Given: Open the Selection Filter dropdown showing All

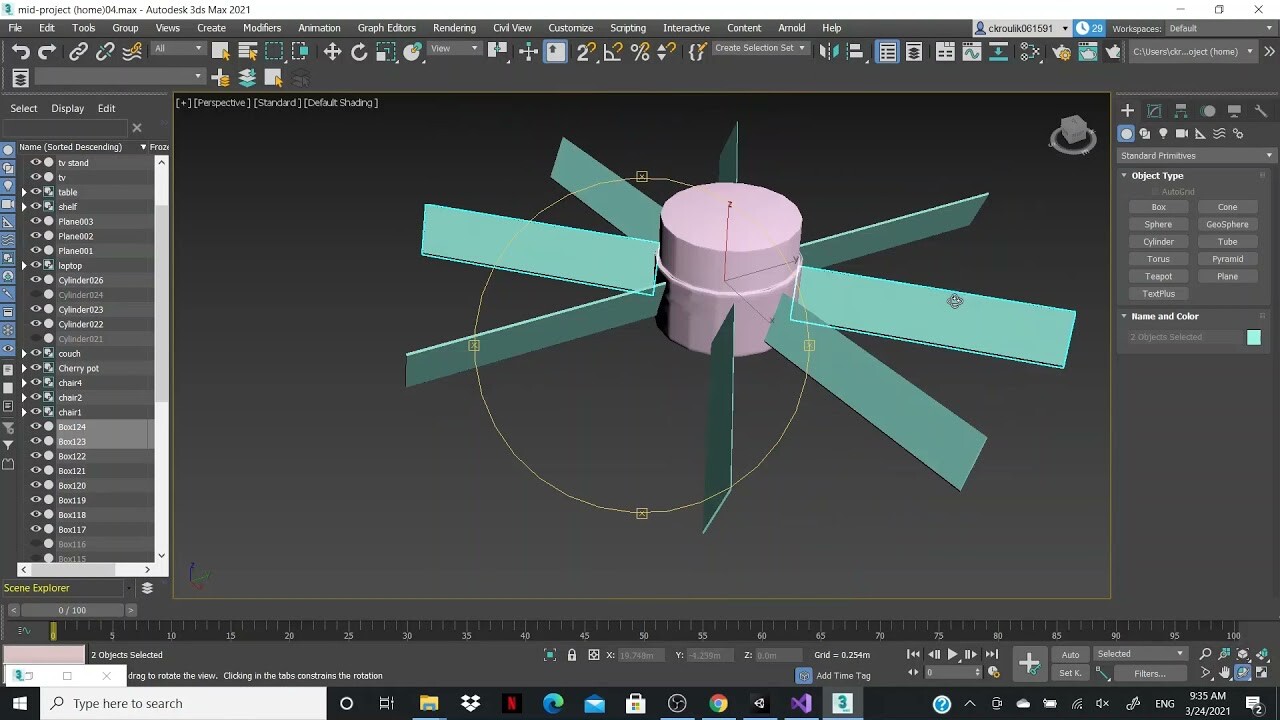Looking at the screenshot, I should [x=178, y=47].
